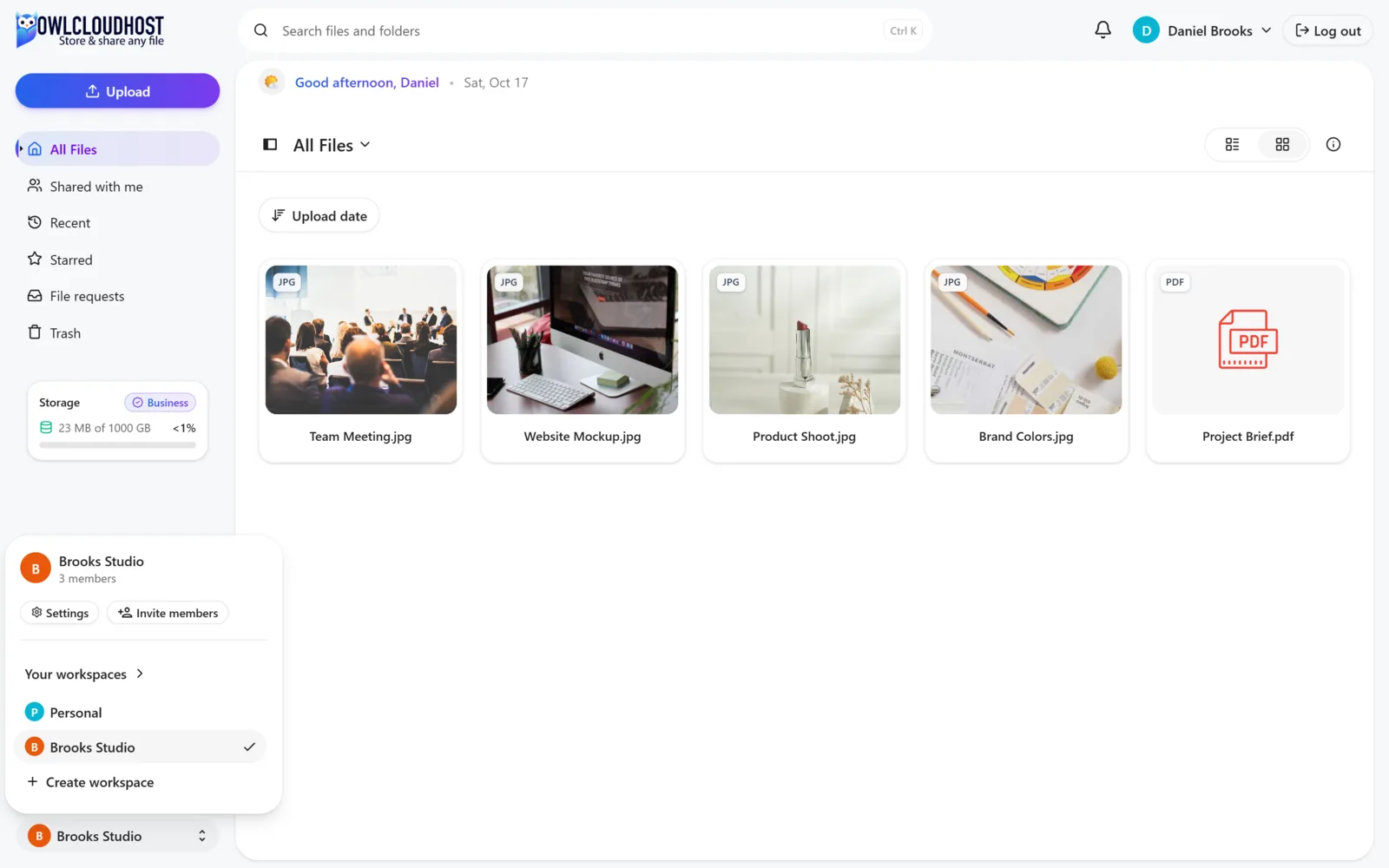
Task: Open the Brand Colors.jpg thumbnail
Action: tap(1026, 339)
